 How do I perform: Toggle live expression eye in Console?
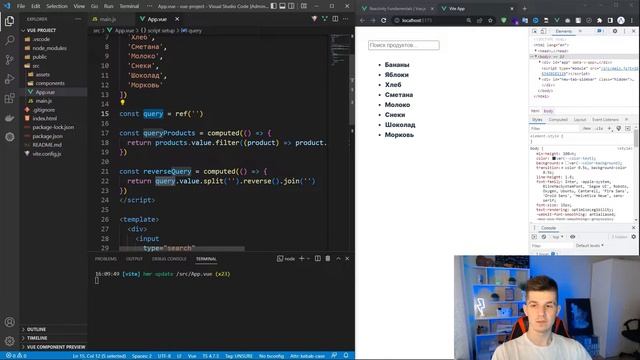coord(573,237)
